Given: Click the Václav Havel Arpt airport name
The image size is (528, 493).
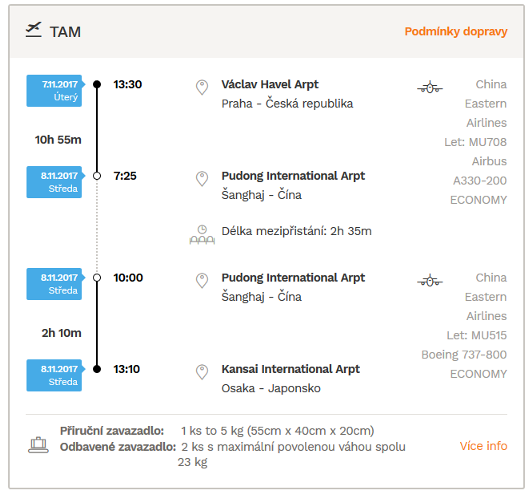Looking at the screenshot, I should [x=270, y=85].
